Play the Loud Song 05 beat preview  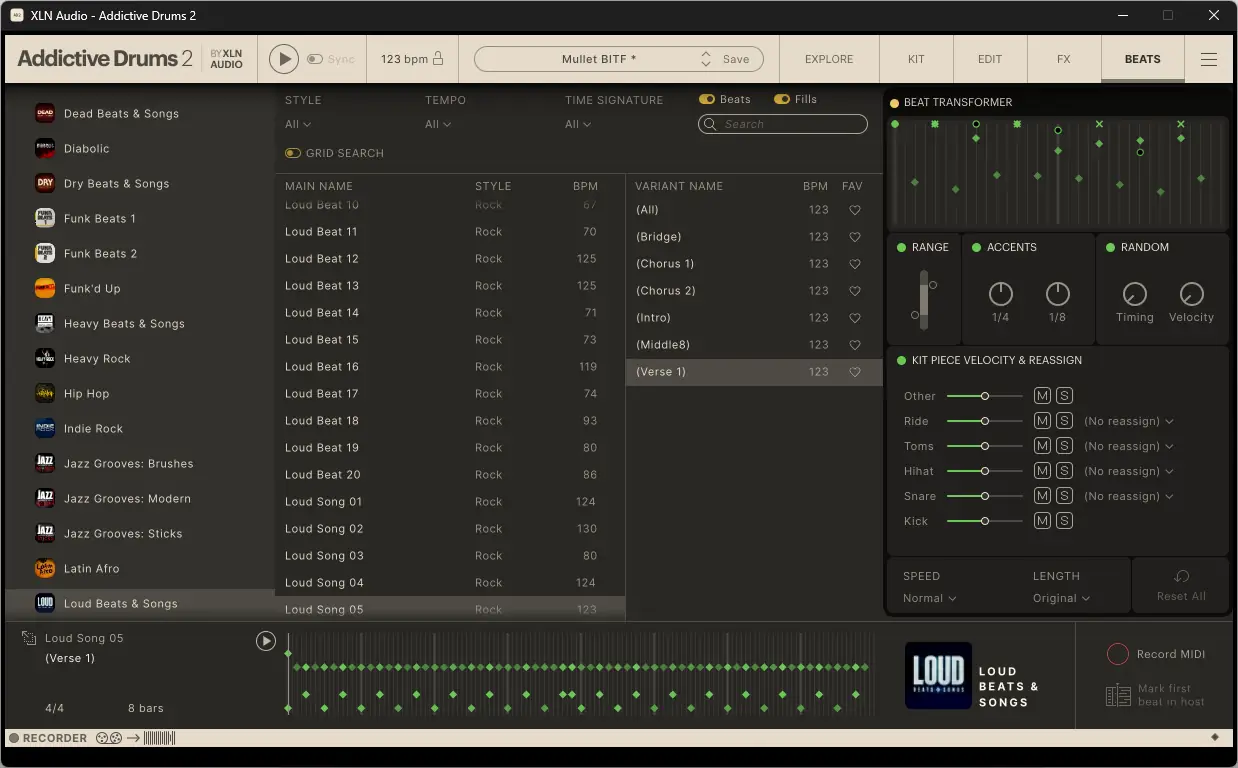coord(265,641)
